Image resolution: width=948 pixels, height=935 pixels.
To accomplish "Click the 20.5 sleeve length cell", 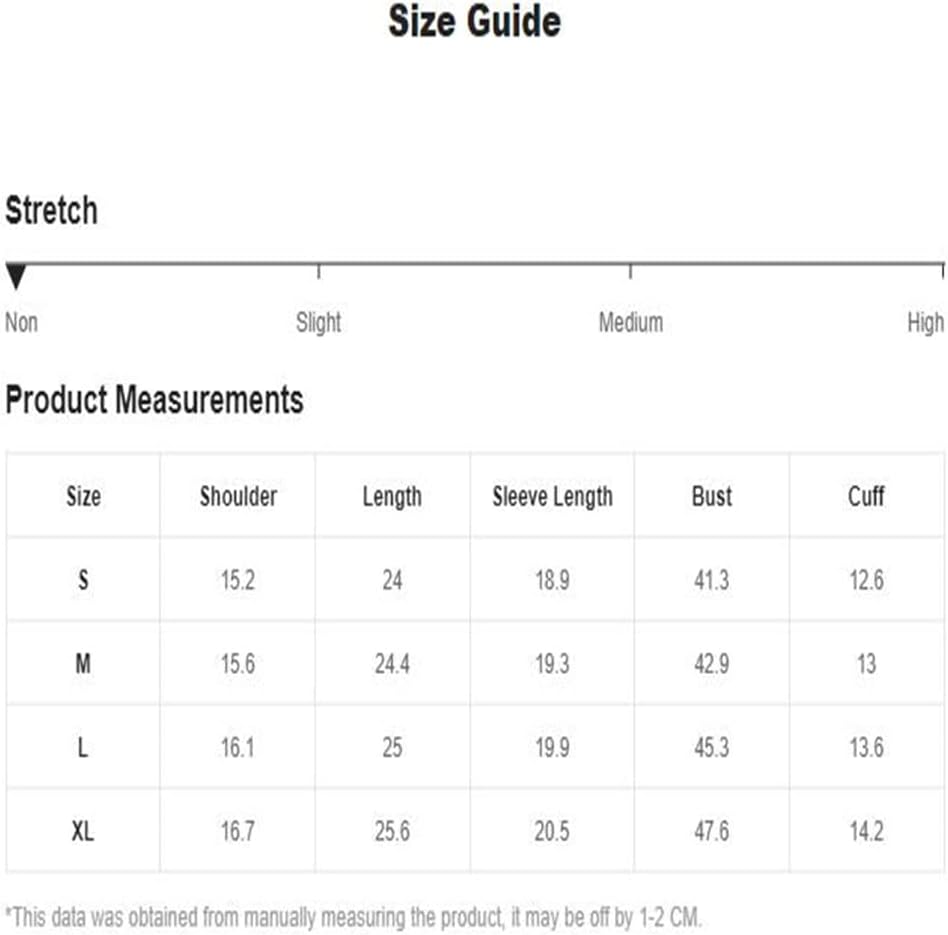I will click(552, 831).
